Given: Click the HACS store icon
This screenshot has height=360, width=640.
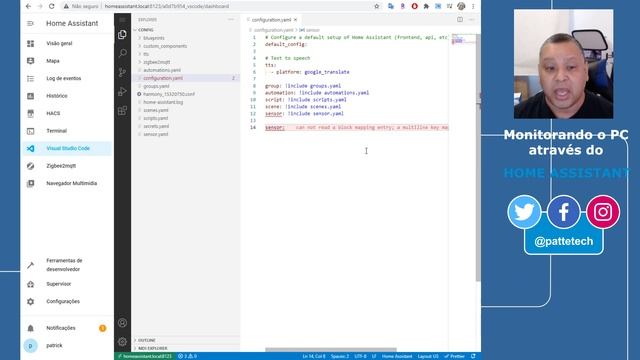Looking at the screenshot, I should click(31, 113).
